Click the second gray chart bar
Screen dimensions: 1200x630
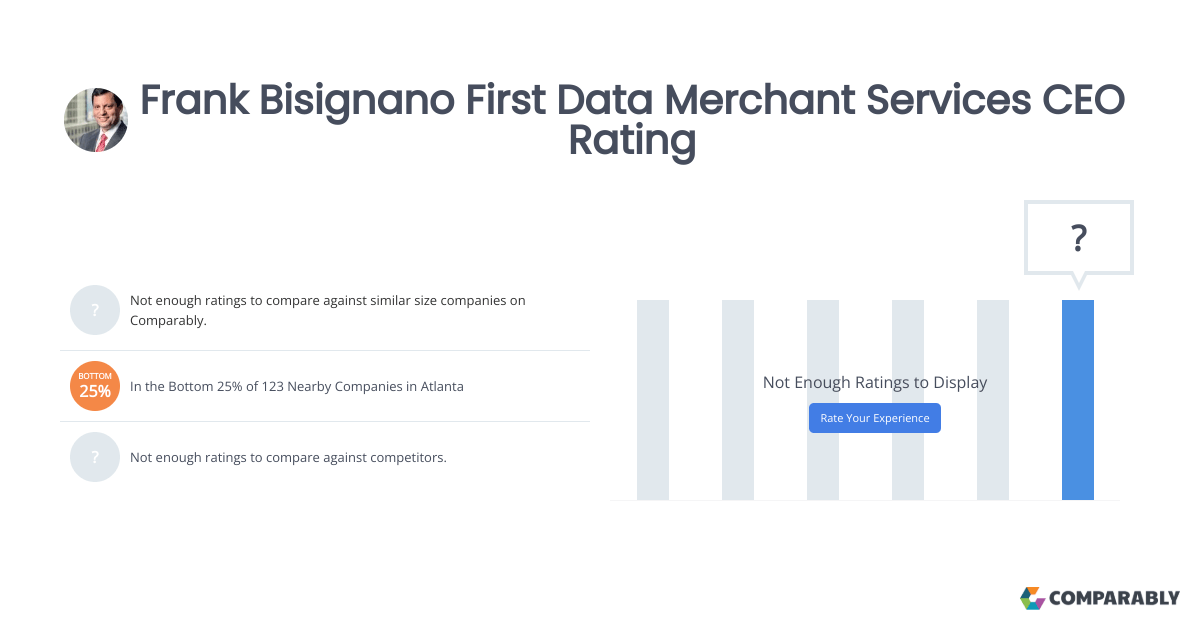738,398
